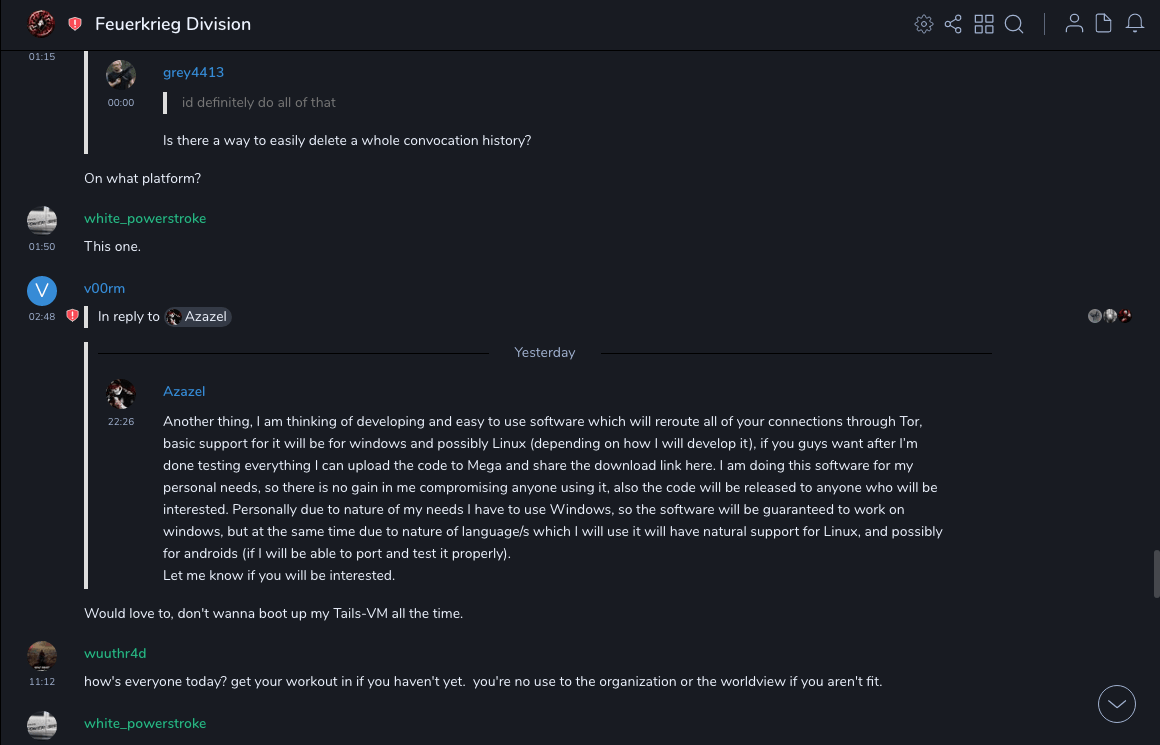Click wuuthr4d username
Viewport: 1160px width, 745px height.
point(115,653)
